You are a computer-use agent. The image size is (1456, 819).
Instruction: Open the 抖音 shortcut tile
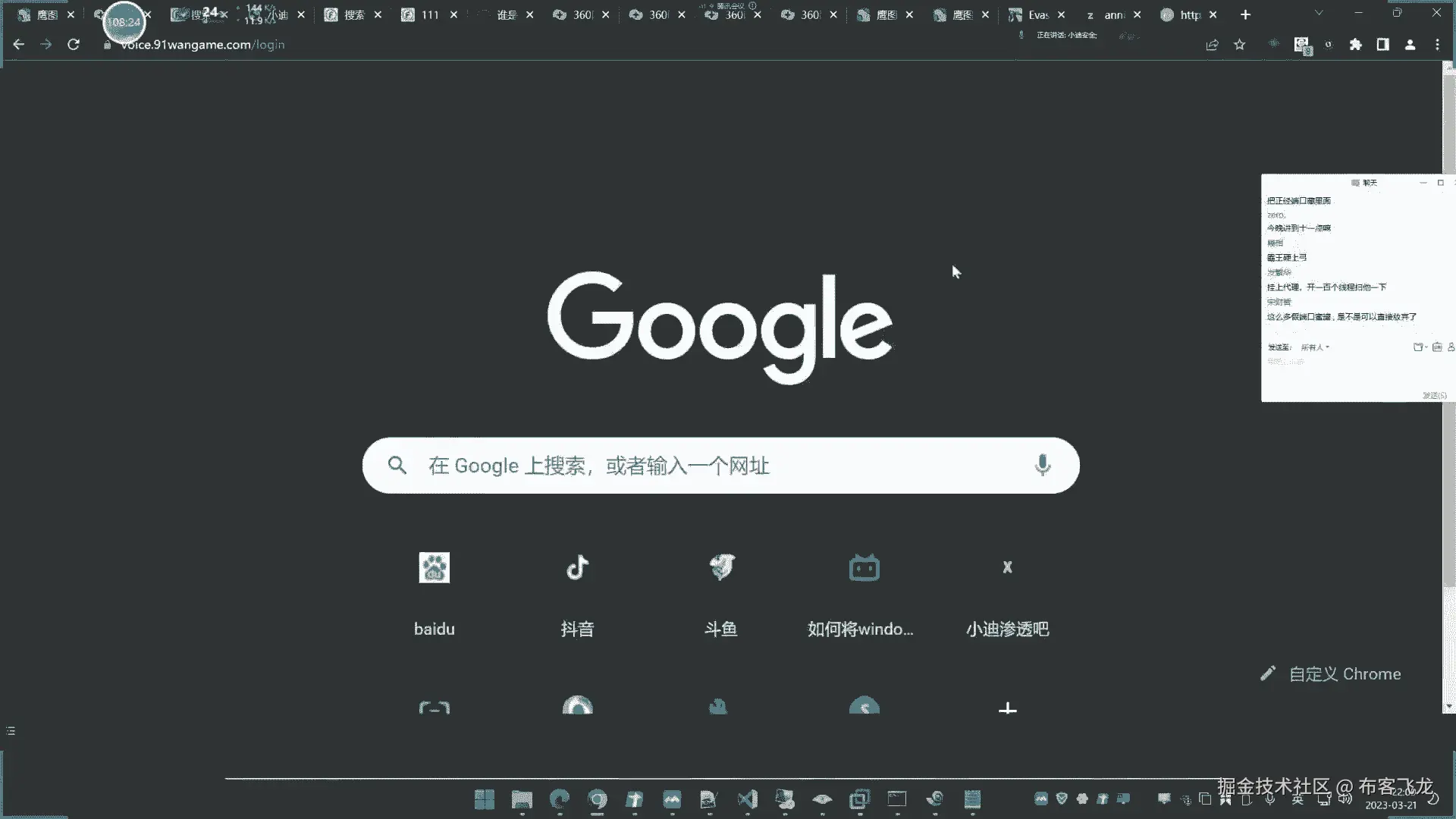577,567
